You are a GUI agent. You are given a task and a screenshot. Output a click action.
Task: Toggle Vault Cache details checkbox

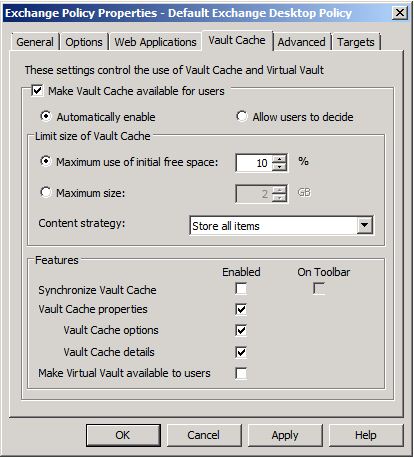pyautogui.click(x=241, y=352)
